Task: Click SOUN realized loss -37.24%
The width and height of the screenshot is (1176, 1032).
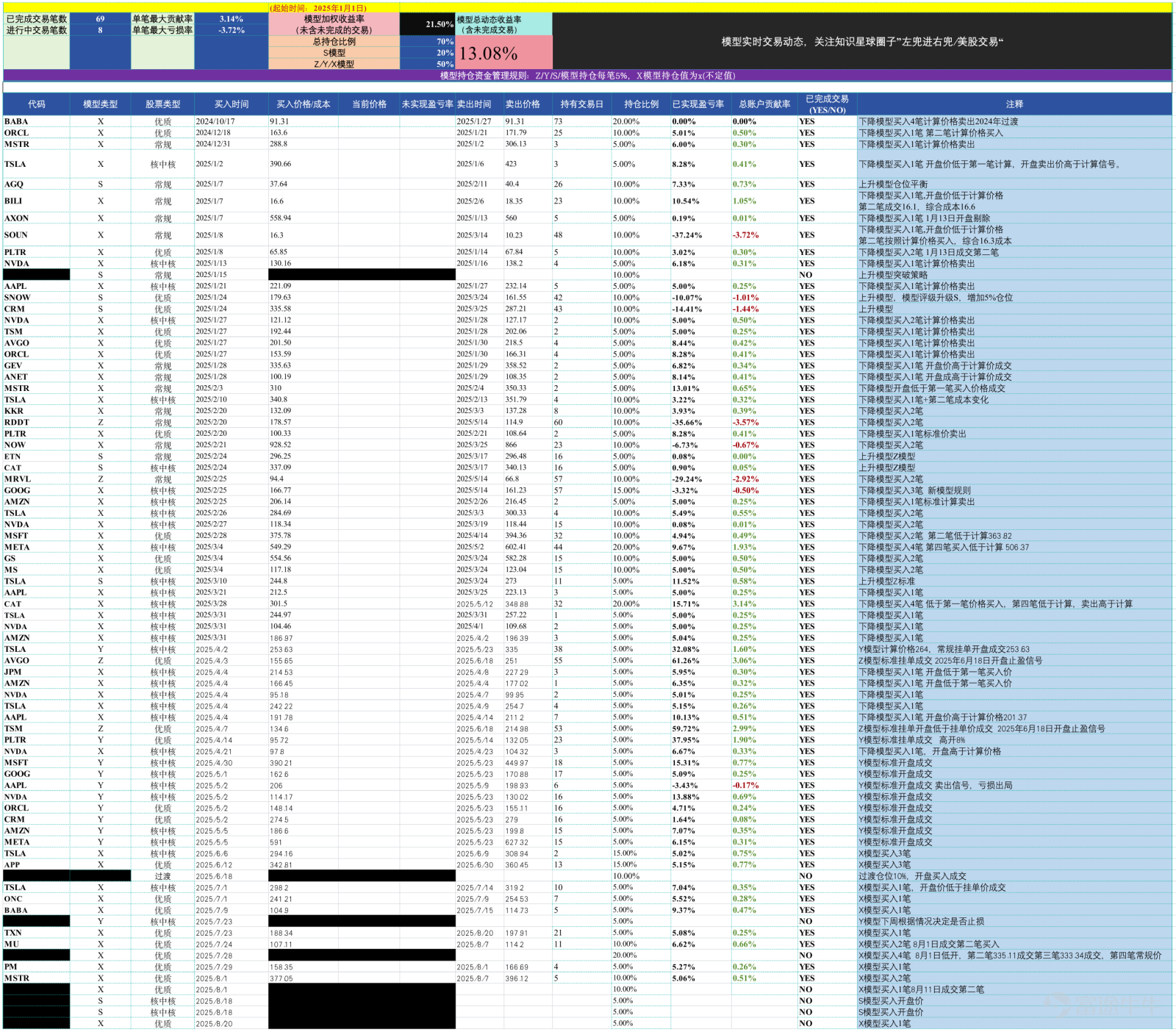Action: pos(700,235)
